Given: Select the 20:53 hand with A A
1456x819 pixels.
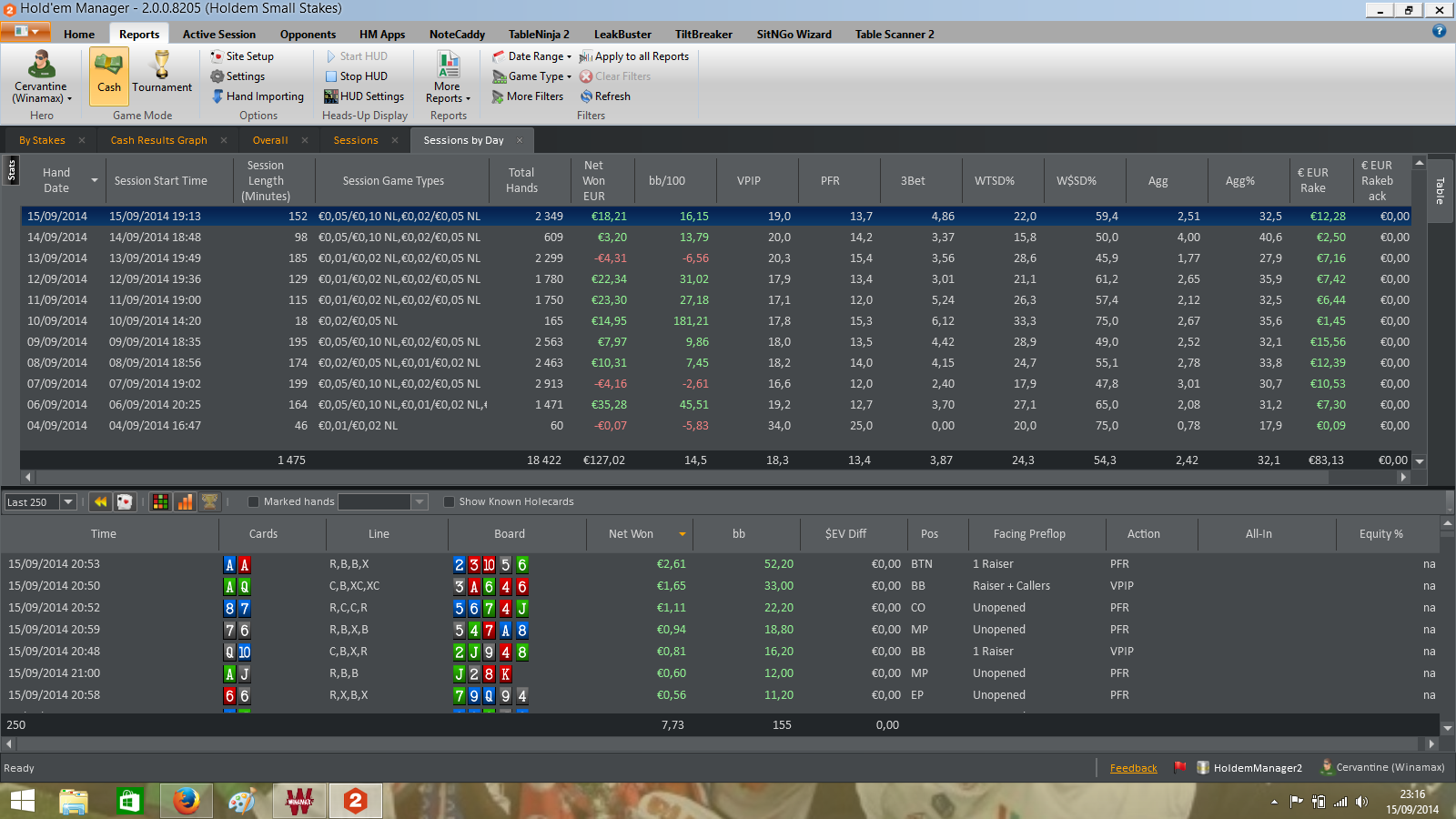Looking at the screenshot, I should pos(719,564).
